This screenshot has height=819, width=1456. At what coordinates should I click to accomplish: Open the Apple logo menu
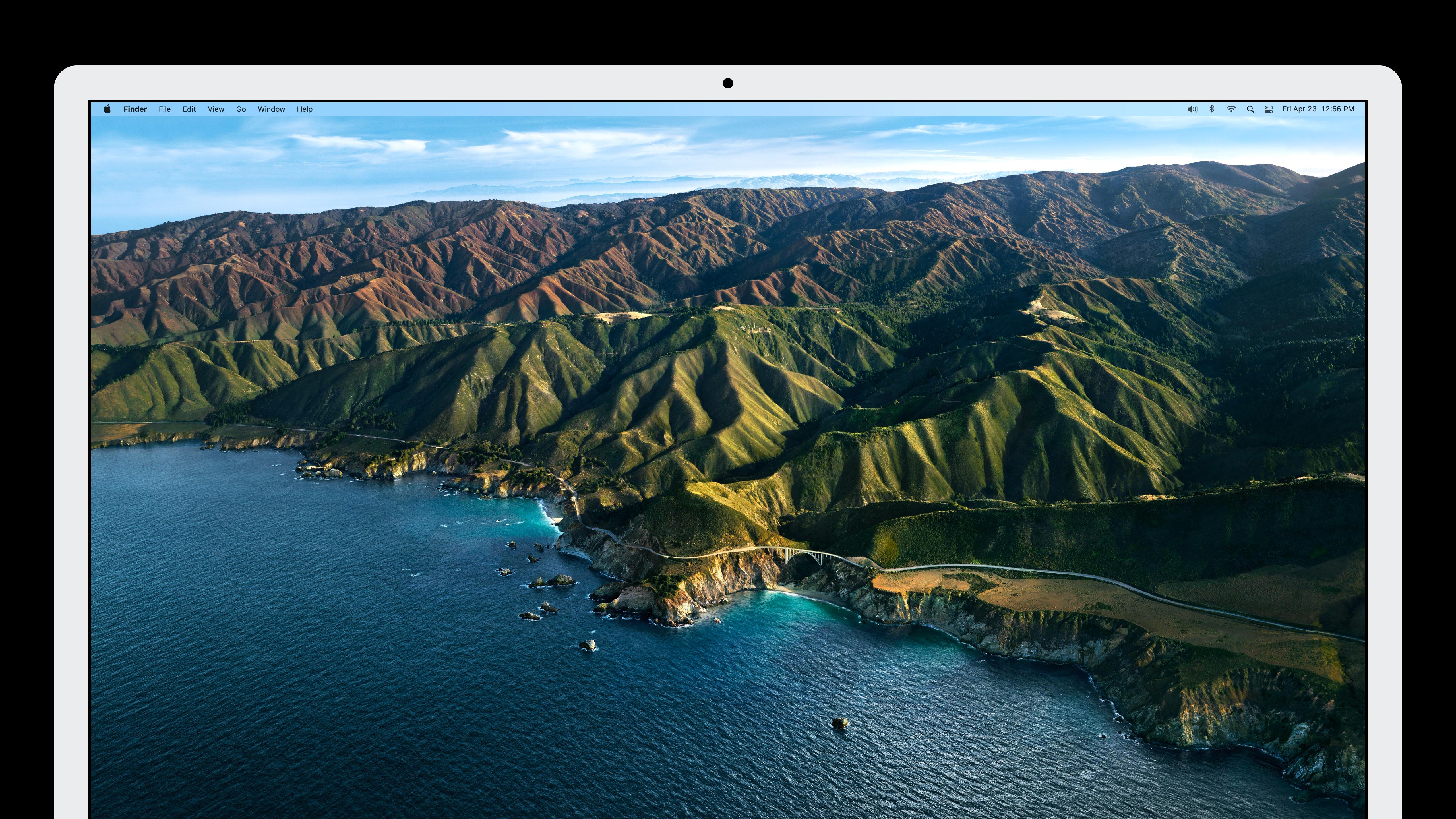107,109
